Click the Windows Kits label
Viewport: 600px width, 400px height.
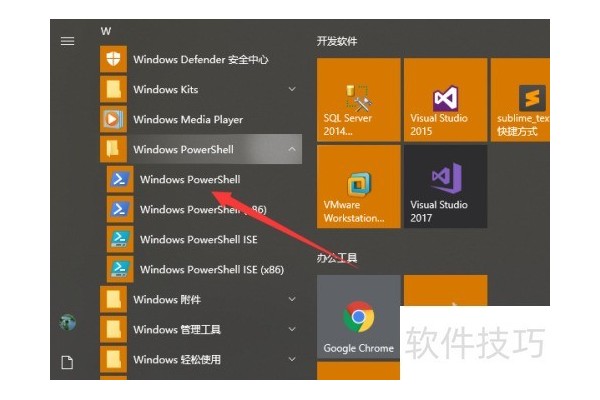[166, 89]
